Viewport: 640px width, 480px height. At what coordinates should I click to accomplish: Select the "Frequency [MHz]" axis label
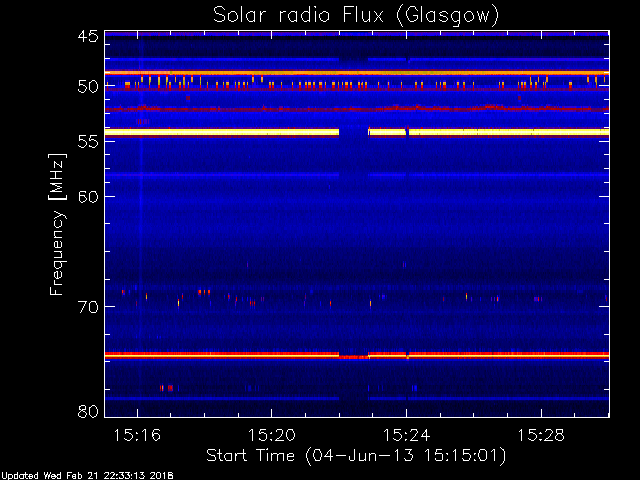(x=57, y=224)
